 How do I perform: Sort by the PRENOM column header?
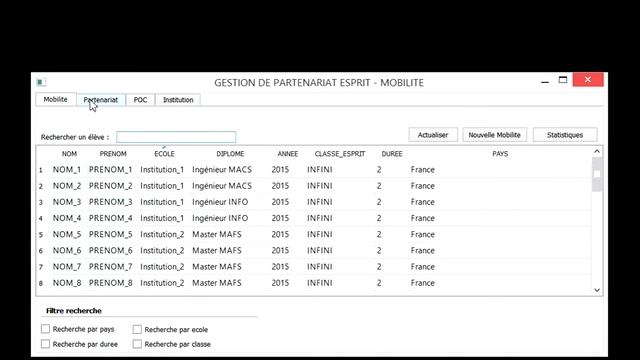pyautogui.click(x=113, y=154)
